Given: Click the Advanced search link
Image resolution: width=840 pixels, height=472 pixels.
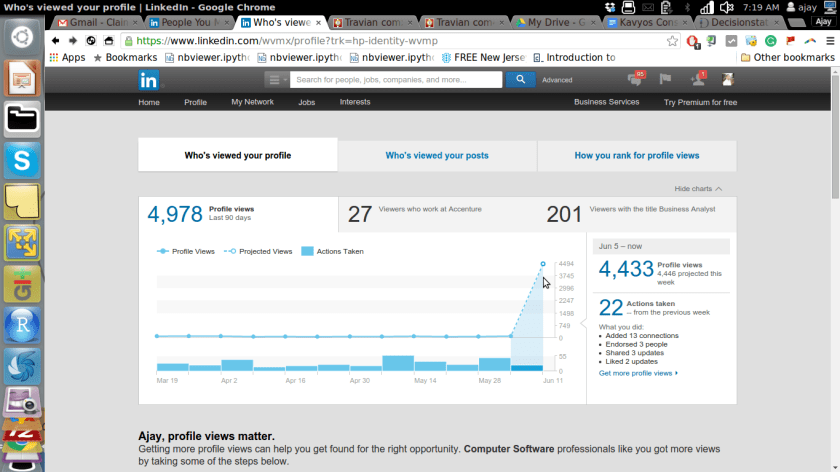Looking at the screenshot, I should (557, 80).
